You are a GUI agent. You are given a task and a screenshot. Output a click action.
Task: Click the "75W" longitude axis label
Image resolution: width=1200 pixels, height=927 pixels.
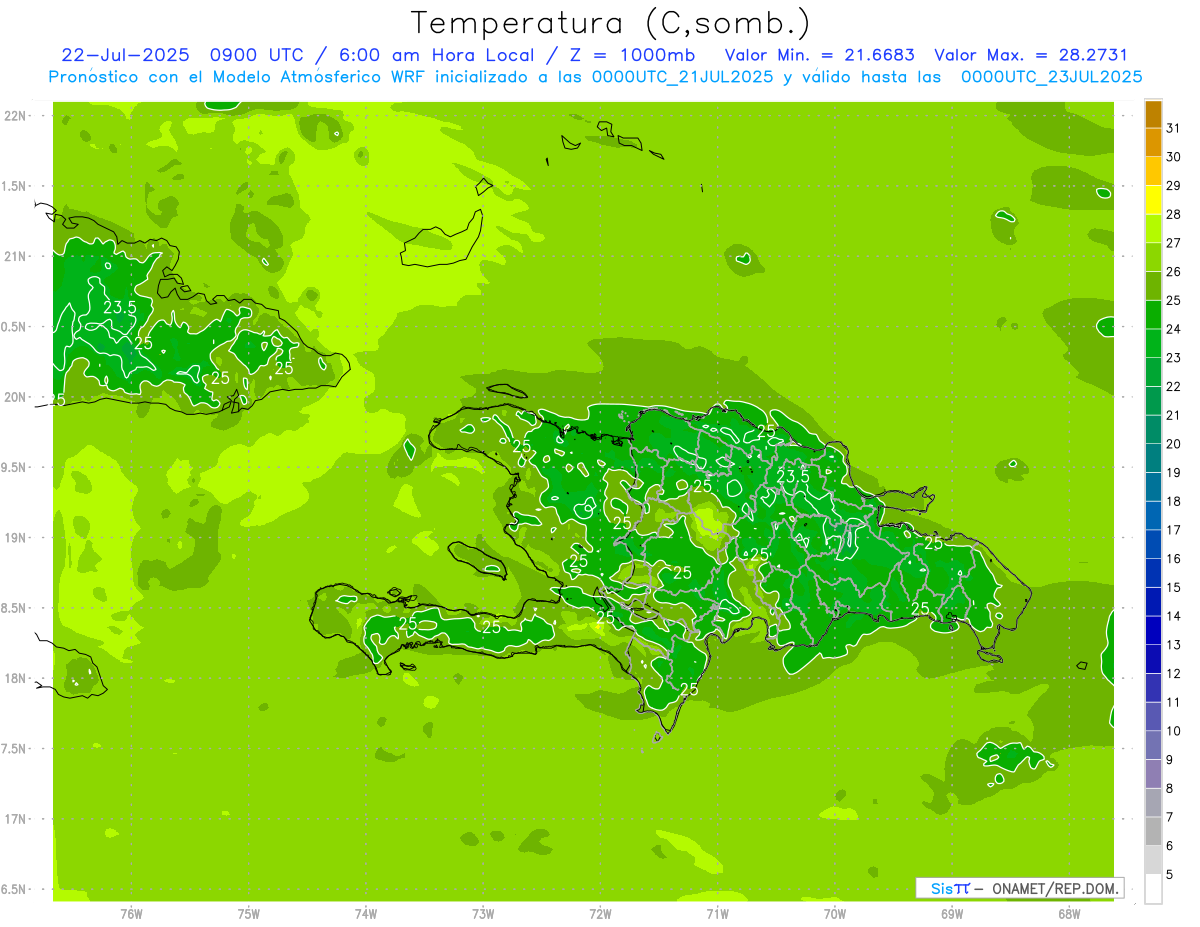249,913
